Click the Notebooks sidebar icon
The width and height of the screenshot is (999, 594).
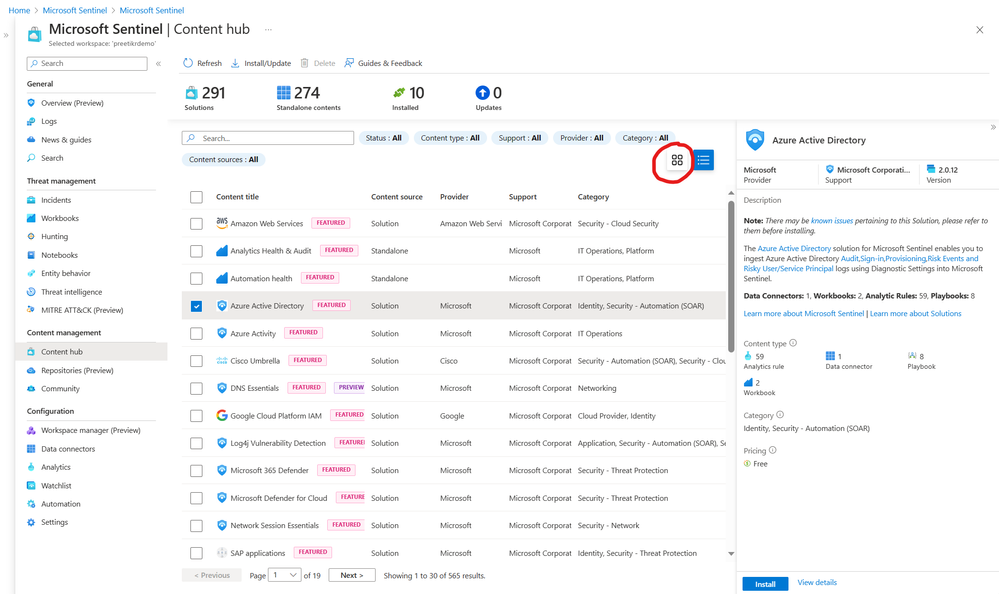pyautogui.click(x=31, y=255)
